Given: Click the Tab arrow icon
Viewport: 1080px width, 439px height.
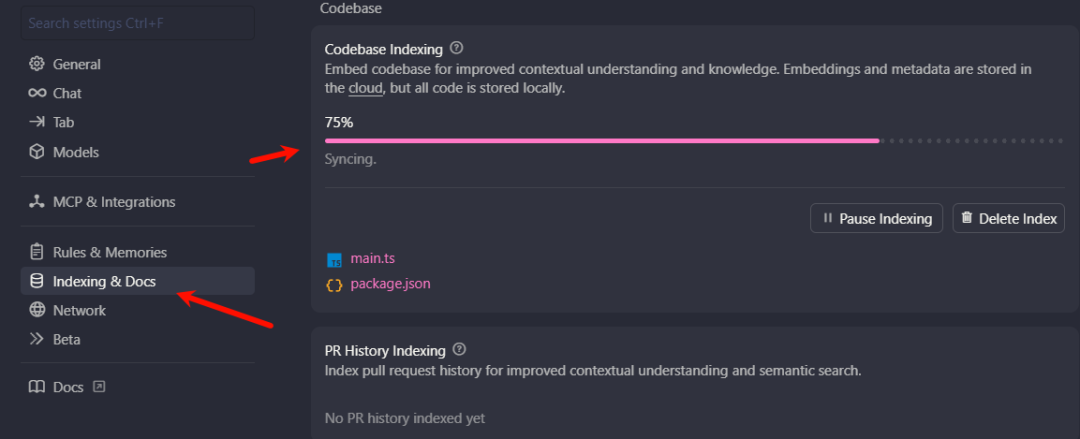Looking at the screenshot, I should tap(37, 122).
